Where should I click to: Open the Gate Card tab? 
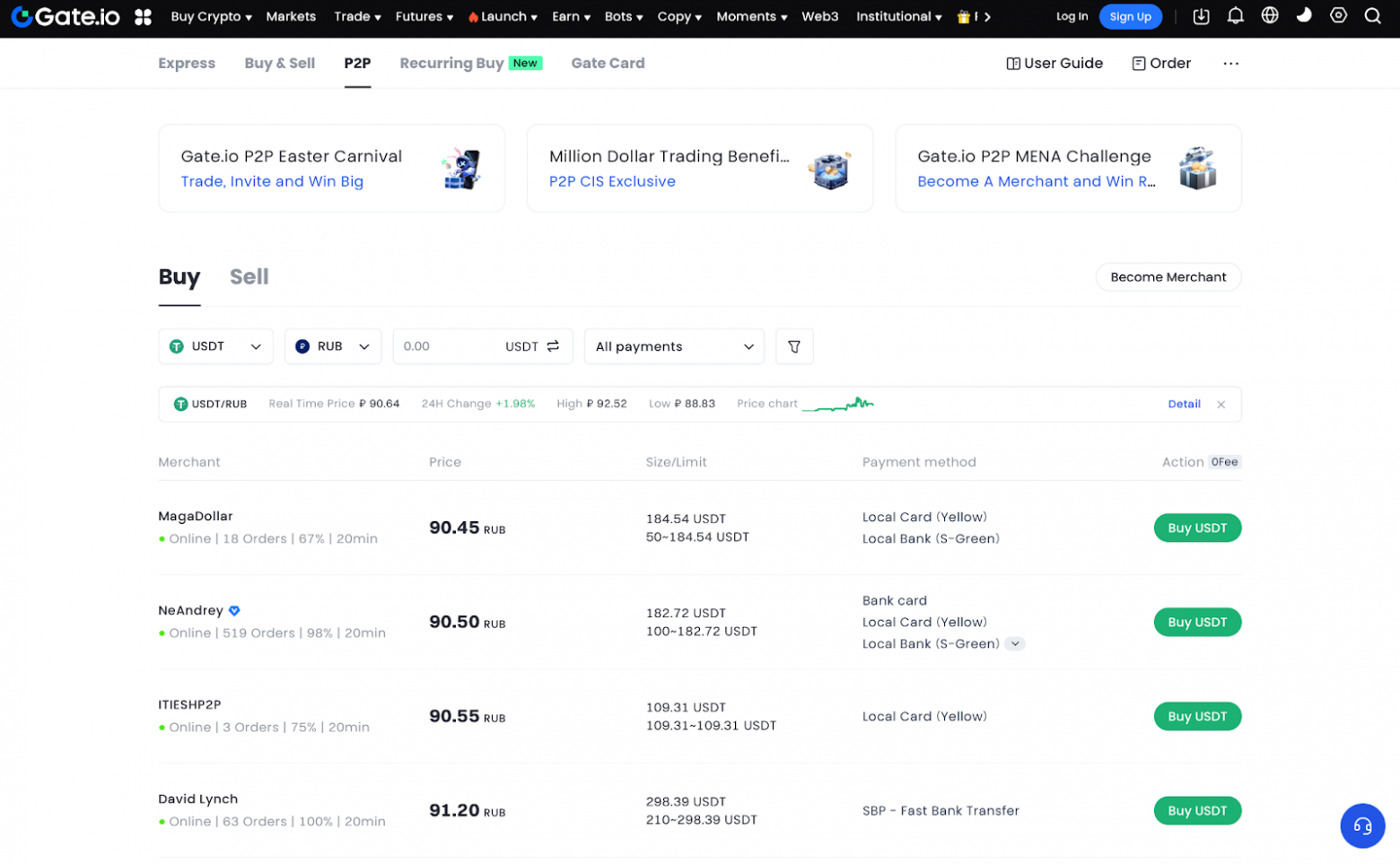(x=608, y=64)
